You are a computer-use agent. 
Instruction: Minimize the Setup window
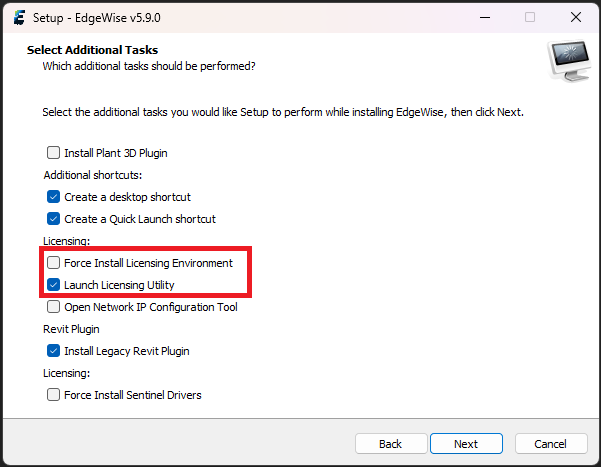(x=482, y=17)
